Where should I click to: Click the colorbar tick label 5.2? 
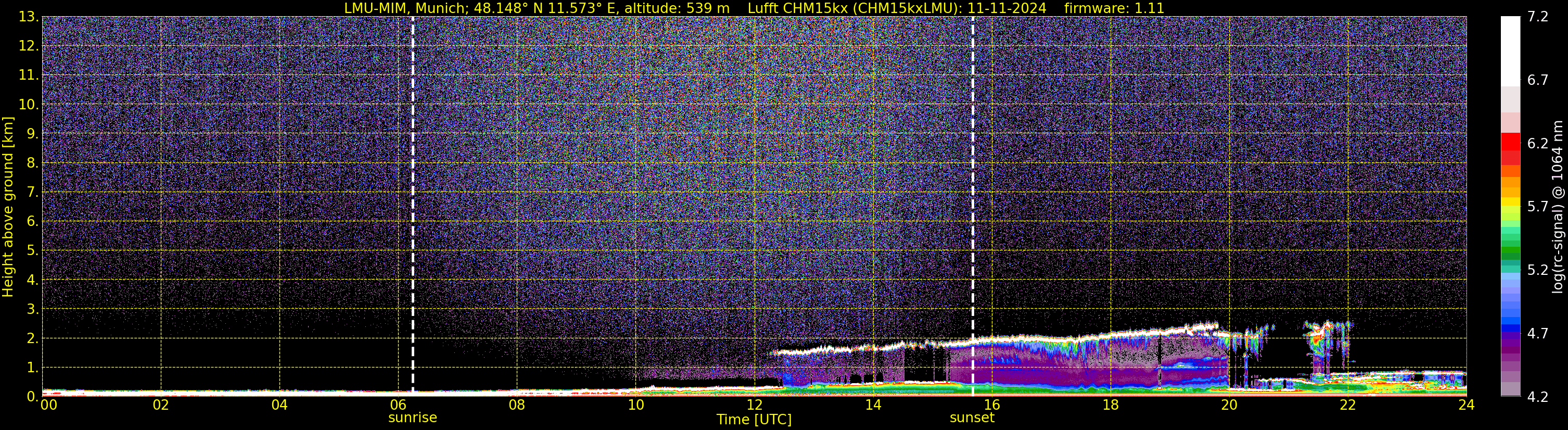click(1538, 270)
